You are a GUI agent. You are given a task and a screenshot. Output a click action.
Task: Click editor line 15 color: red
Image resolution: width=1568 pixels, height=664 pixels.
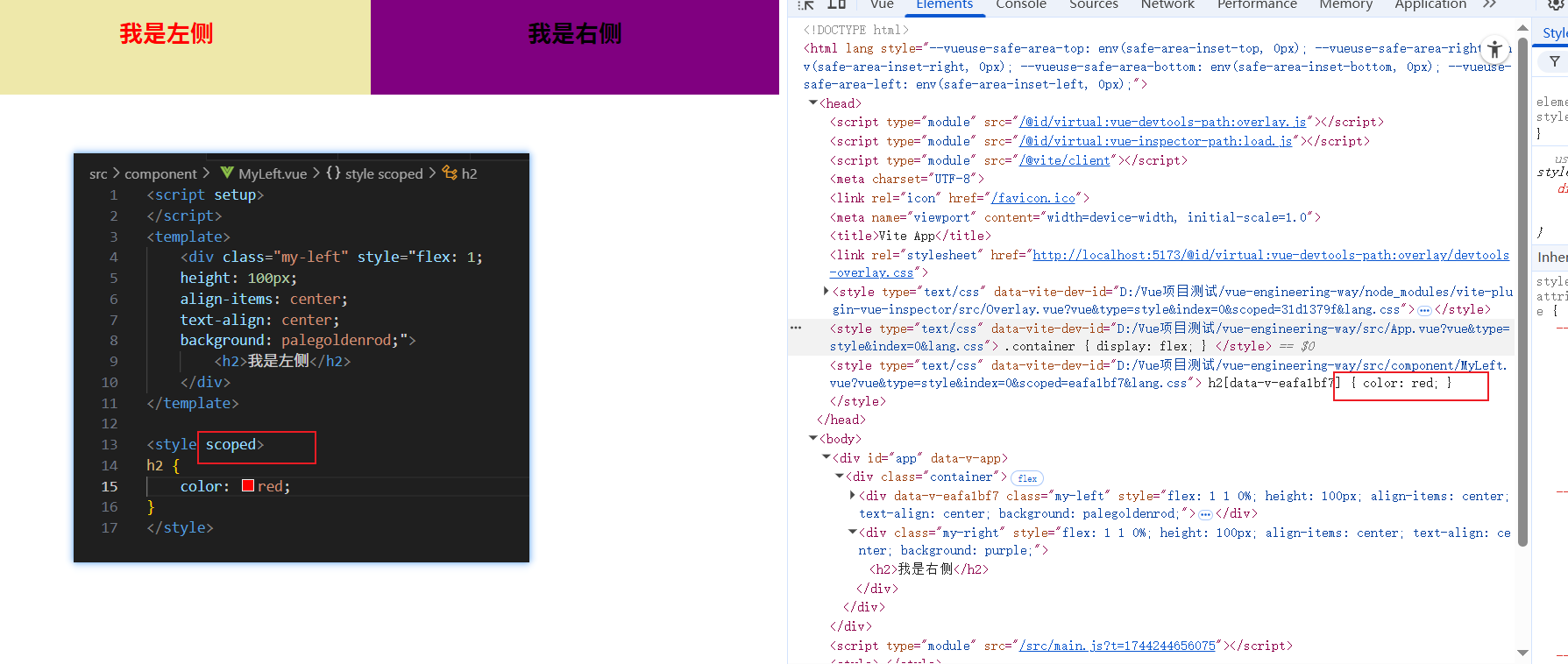click(235, 486)
